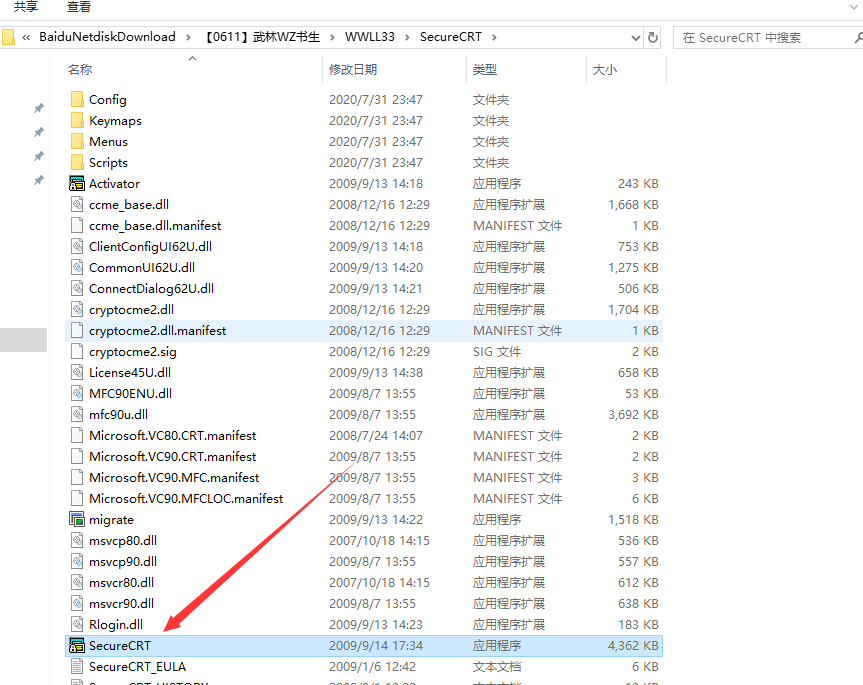Select the Scripts folder icon
The width and height of the screenshot is (863, 685).
pyautogui.click(x=77, y=163)
